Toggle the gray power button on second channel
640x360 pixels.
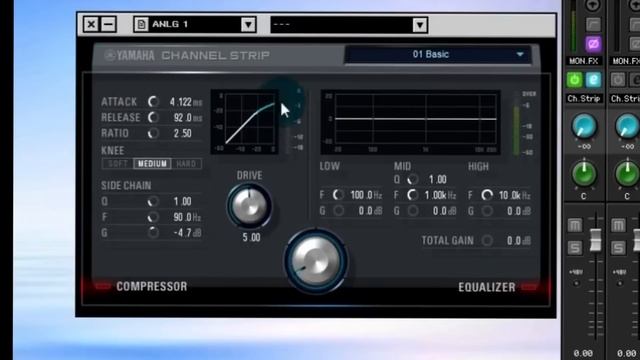[x=618, y=80]
